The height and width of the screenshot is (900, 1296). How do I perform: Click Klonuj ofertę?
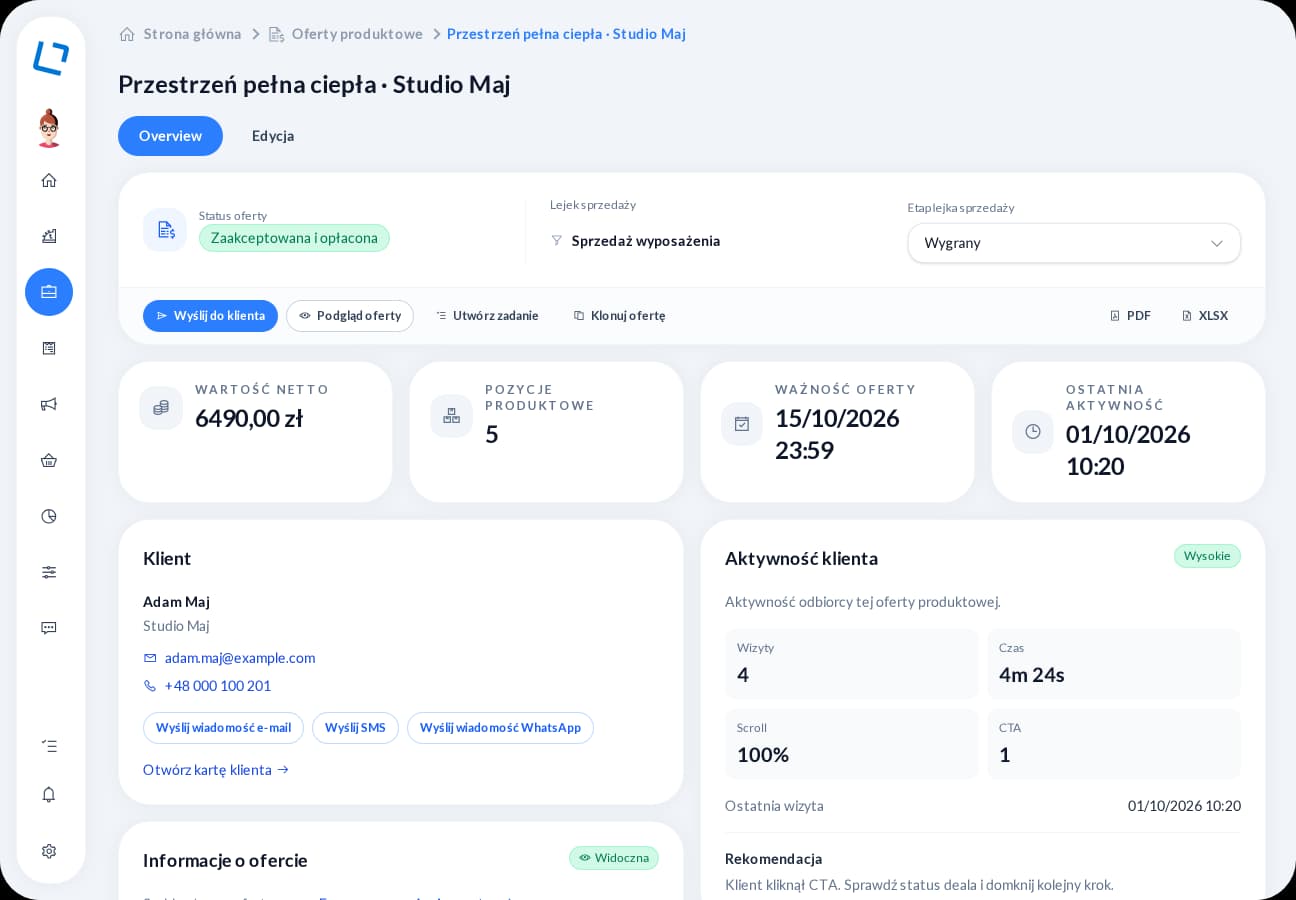pyautogui.click(x=619, y=316)
